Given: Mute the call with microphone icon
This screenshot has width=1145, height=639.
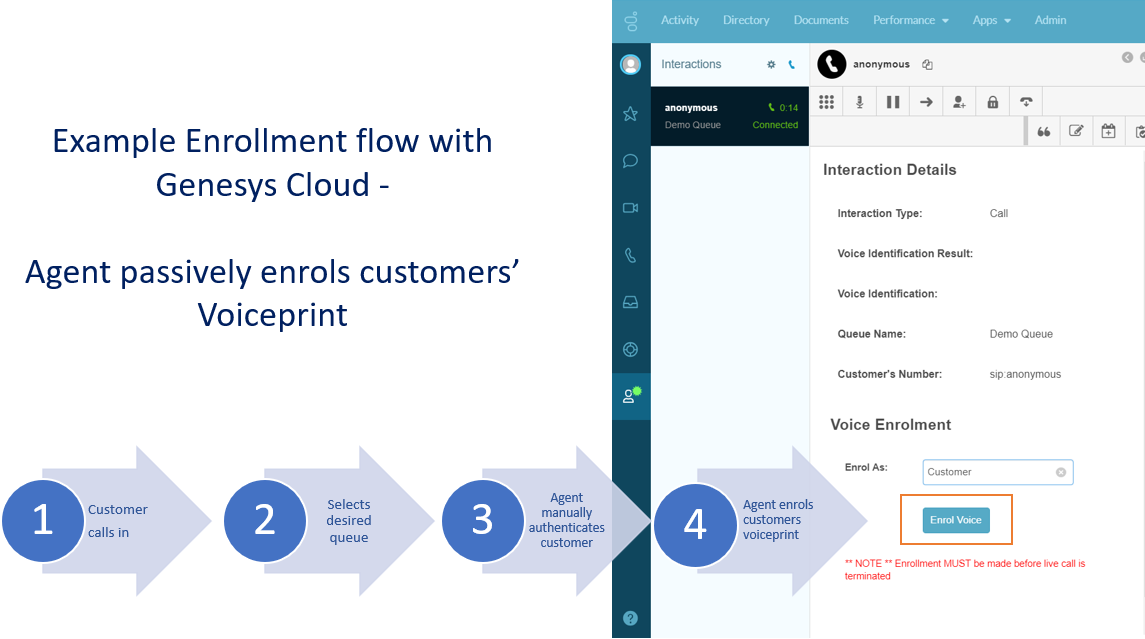Looking at the screenshot, I should click(x=859, y=102).
